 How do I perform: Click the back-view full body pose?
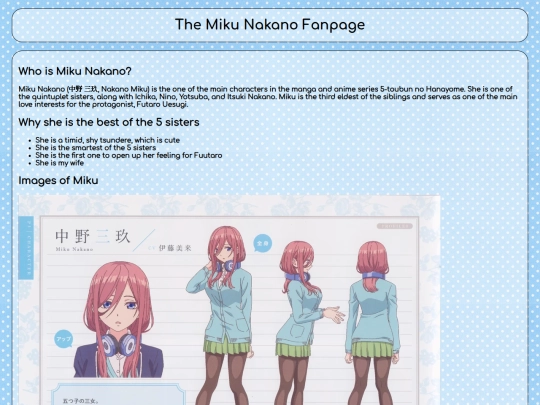tap(372, 323)
